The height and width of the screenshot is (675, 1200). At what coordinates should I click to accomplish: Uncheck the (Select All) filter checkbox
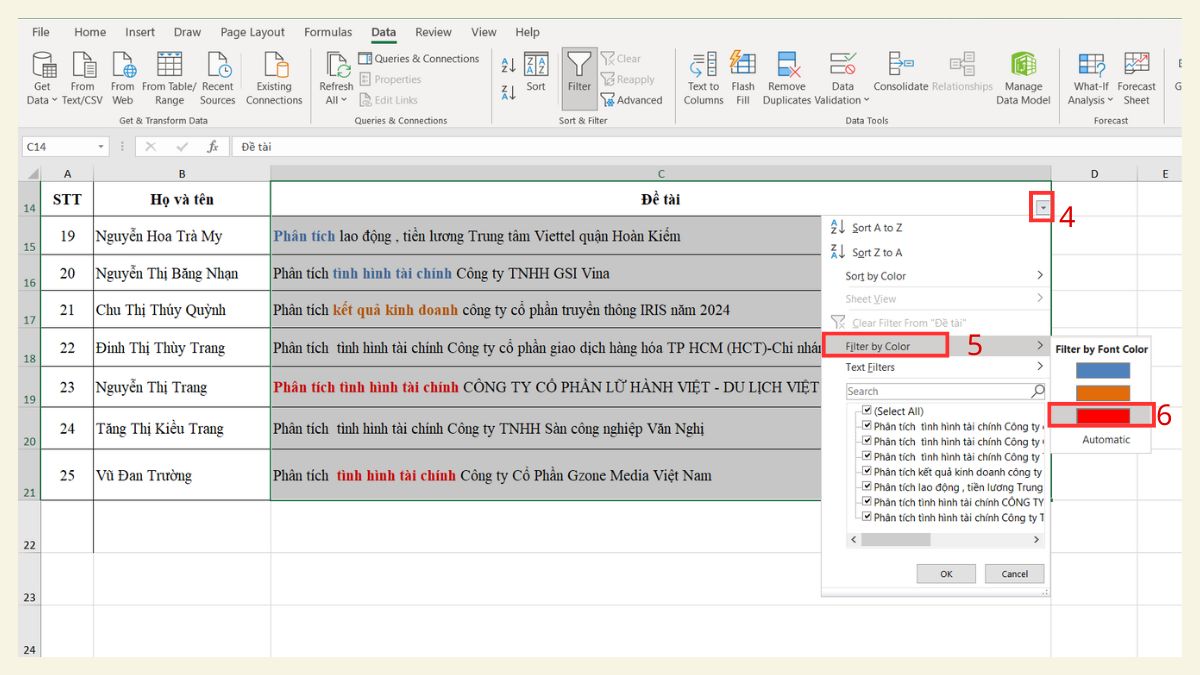[866, 410]
